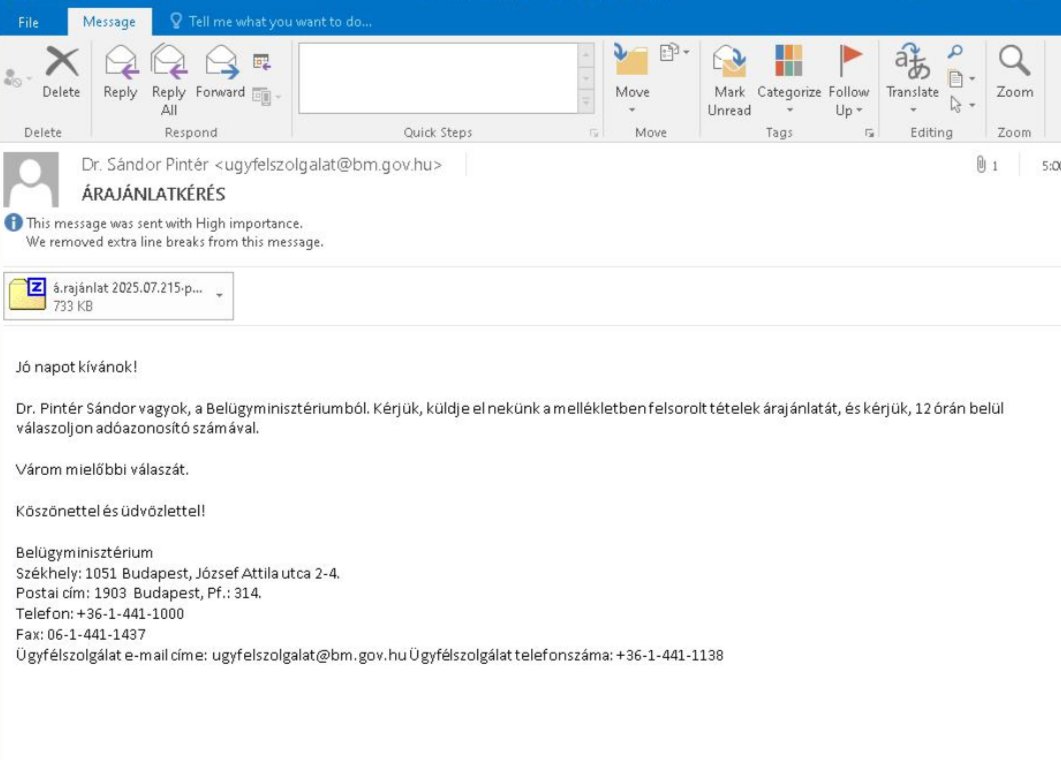
Task: Select the Message tab
Action: coord(109,22)
